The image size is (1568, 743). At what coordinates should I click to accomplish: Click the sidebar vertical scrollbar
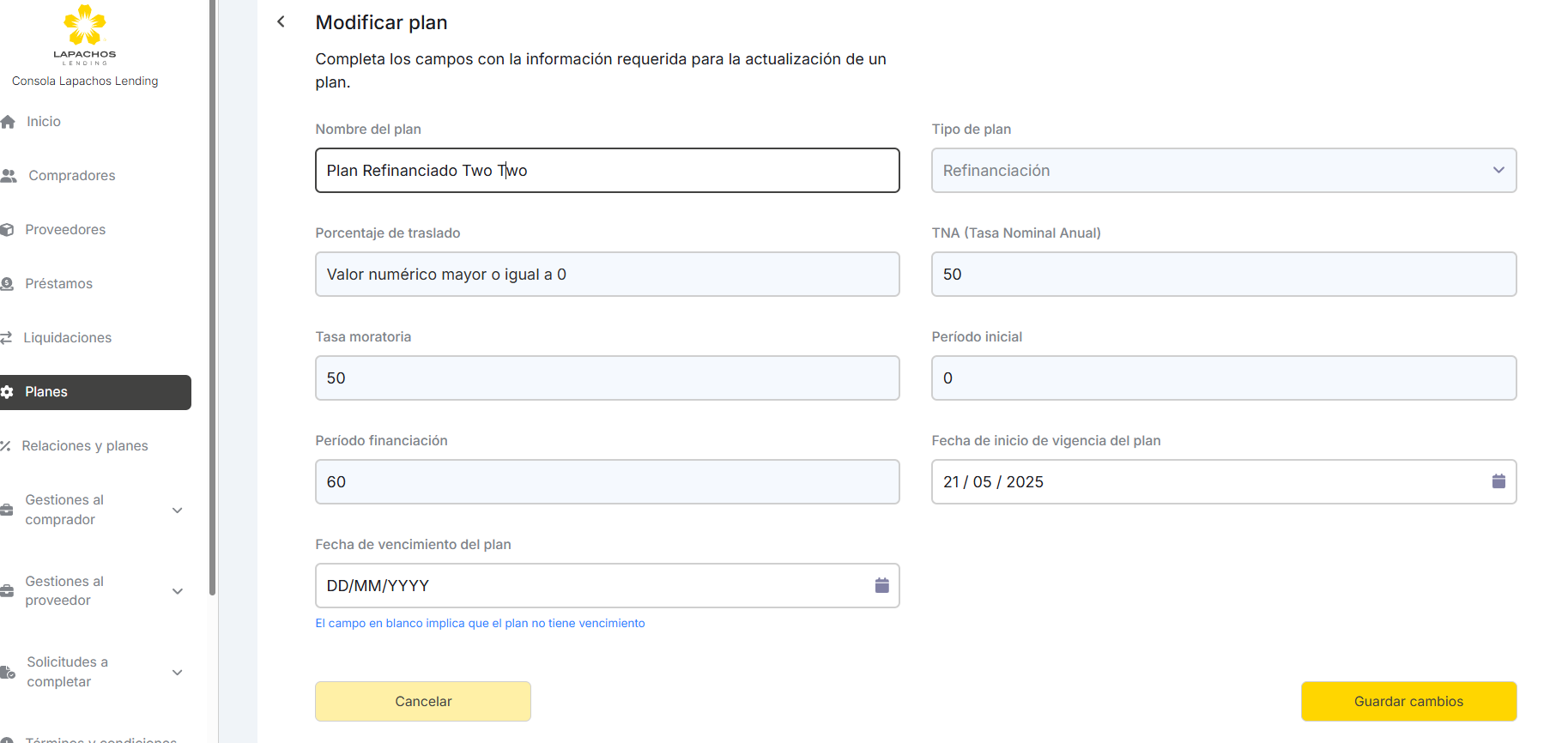(212, 300)
